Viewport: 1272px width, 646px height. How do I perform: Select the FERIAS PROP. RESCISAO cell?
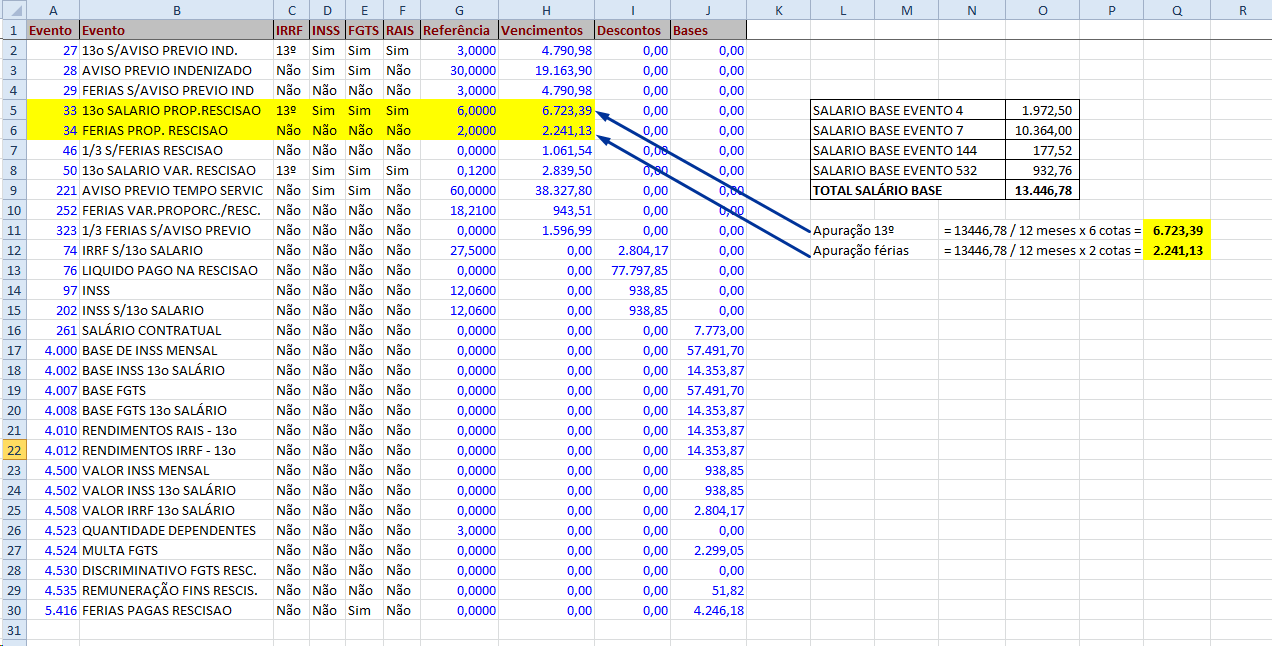point(176,130)
